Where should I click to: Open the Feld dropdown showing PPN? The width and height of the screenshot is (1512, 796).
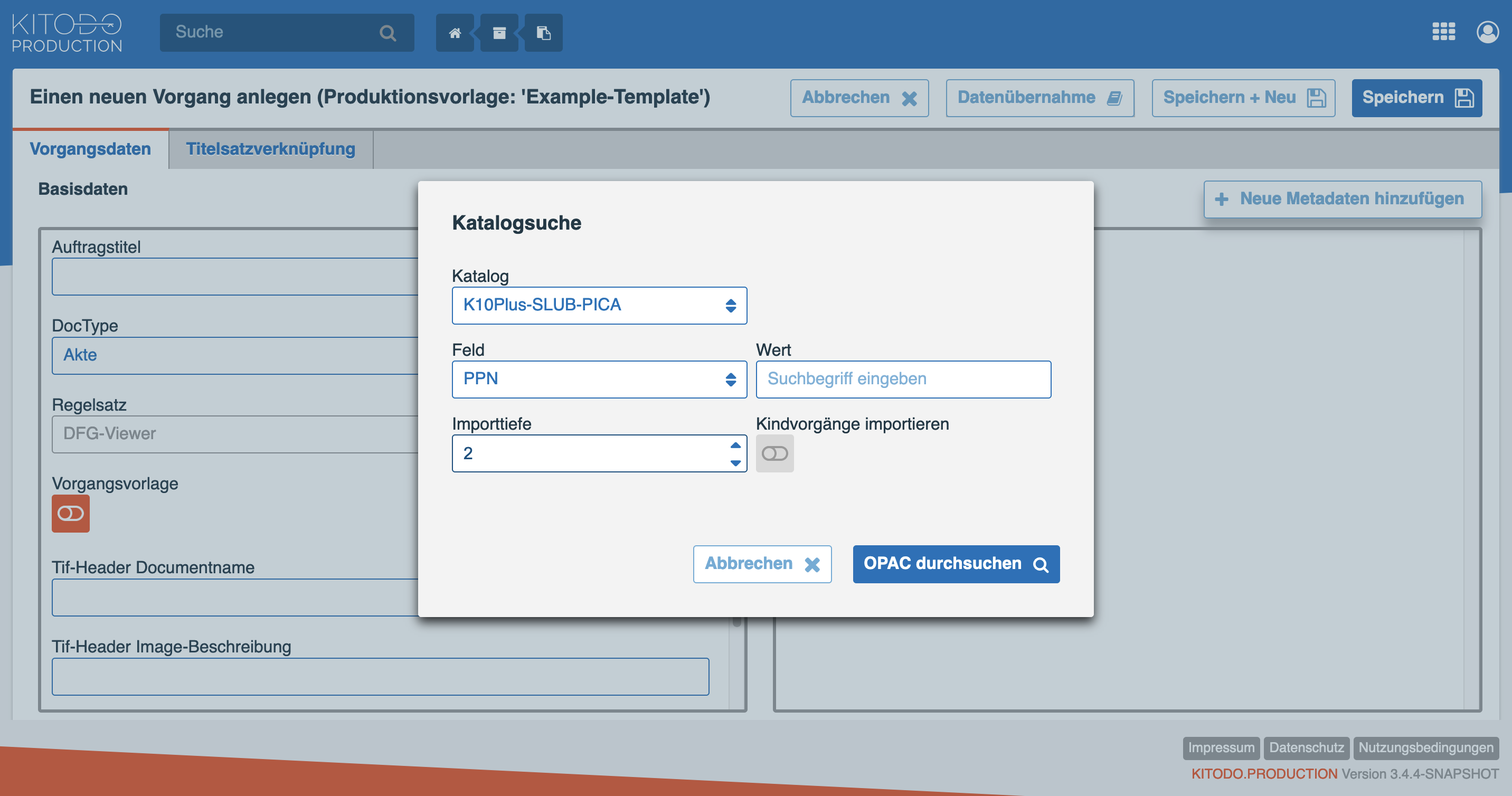pyautogui.click(x=599, y=379)
